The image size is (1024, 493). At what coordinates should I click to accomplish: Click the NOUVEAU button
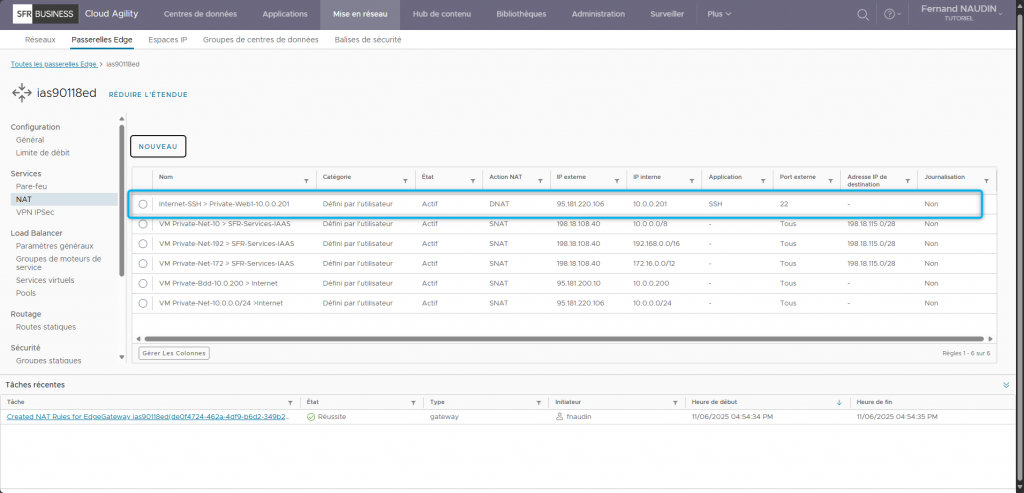pos(158,146)
